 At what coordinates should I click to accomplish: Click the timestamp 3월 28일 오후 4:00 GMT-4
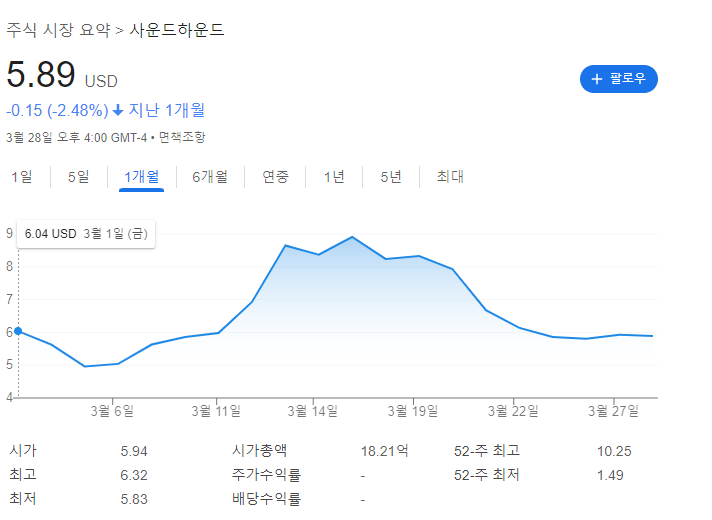77,137
